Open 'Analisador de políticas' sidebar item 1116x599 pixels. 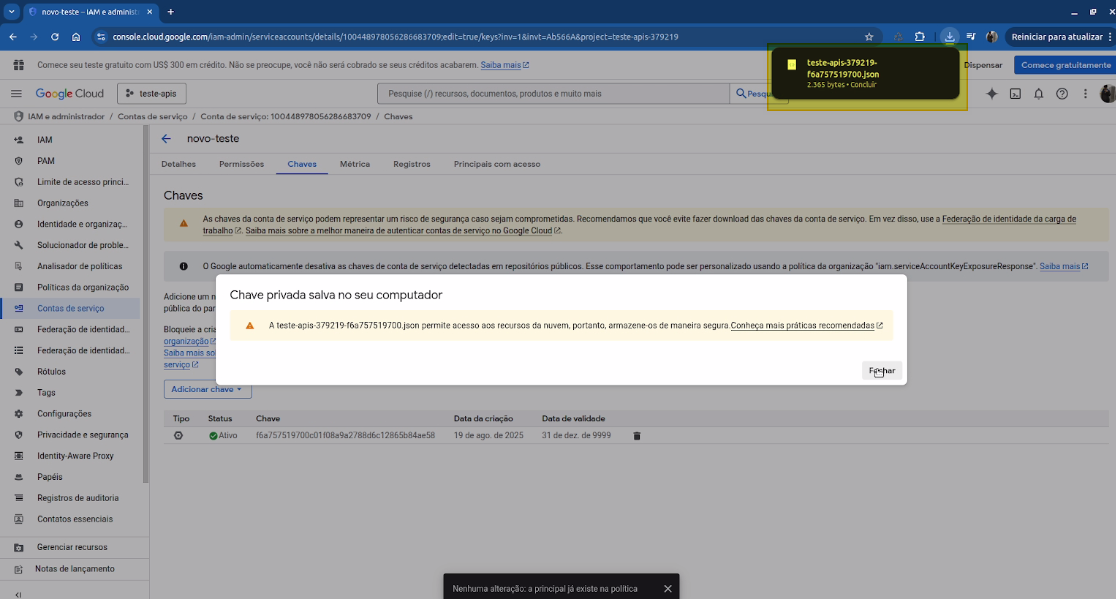tap(80, 266)
